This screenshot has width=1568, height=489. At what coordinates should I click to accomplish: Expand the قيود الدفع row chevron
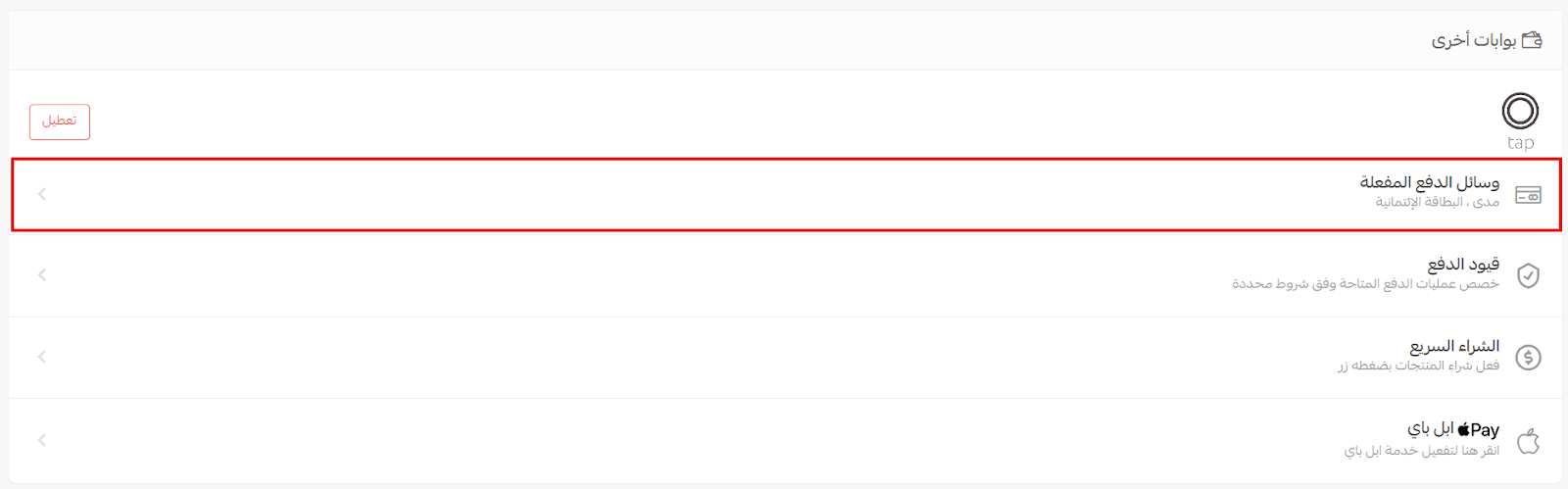[x=42, y=275]
